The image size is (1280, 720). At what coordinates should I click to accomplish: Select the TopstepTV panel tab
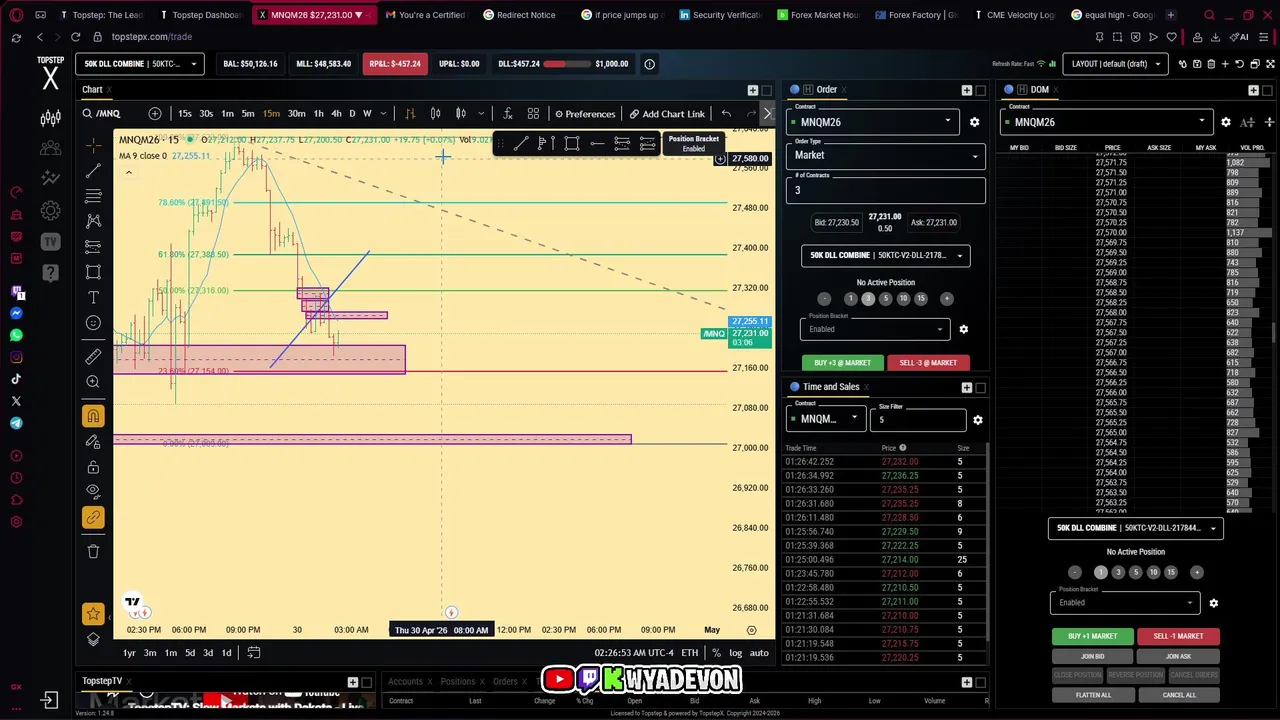102,682
